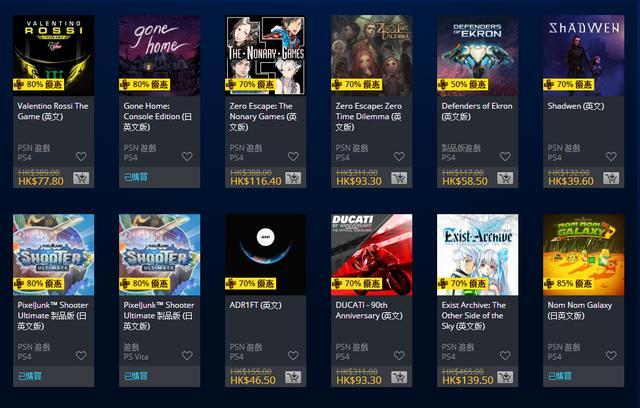Add Zero Time Dilemma to cart
Image resolution: width=640 pixels, height=408 pixels.
[x=399, y=178]
